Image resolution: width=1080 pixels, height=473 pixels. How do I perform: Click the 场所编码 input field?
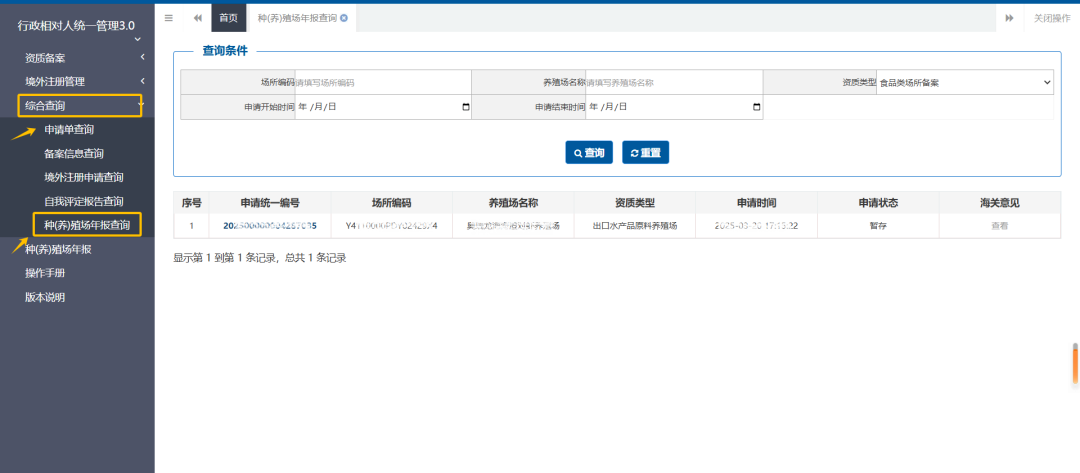point(382,83)
